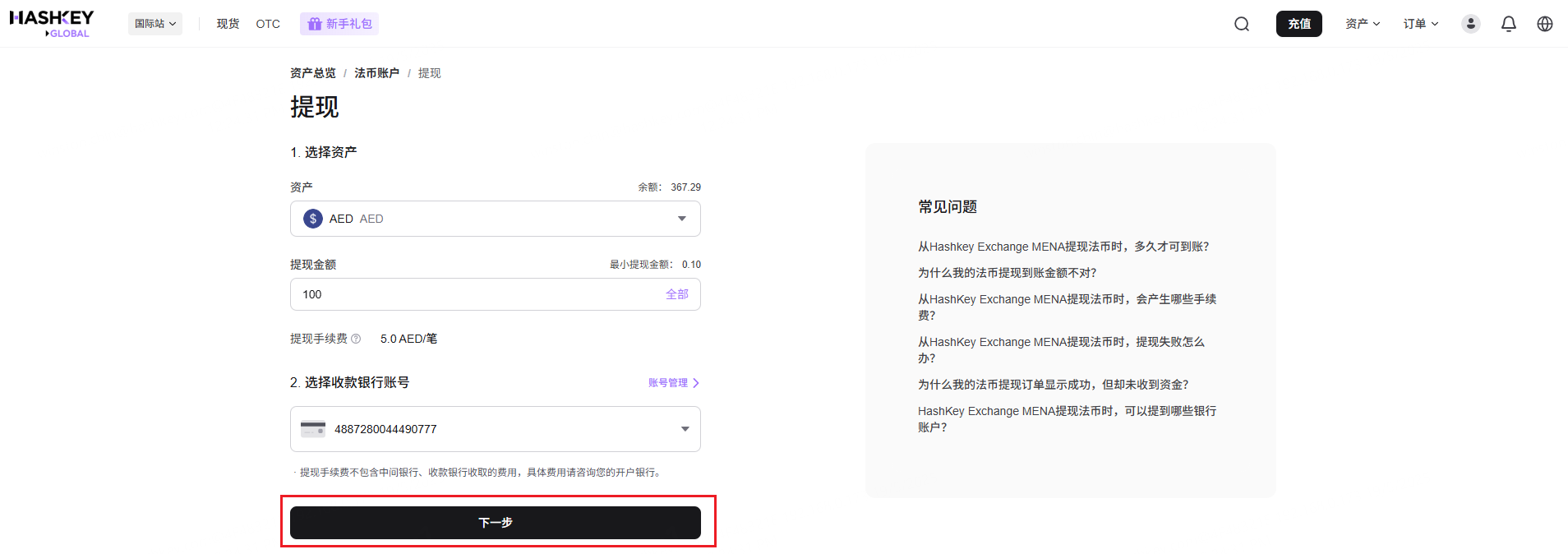Open the notifications bell icon
Image resolution: width=1568 pixels, height=554 pixels.
1508,24
